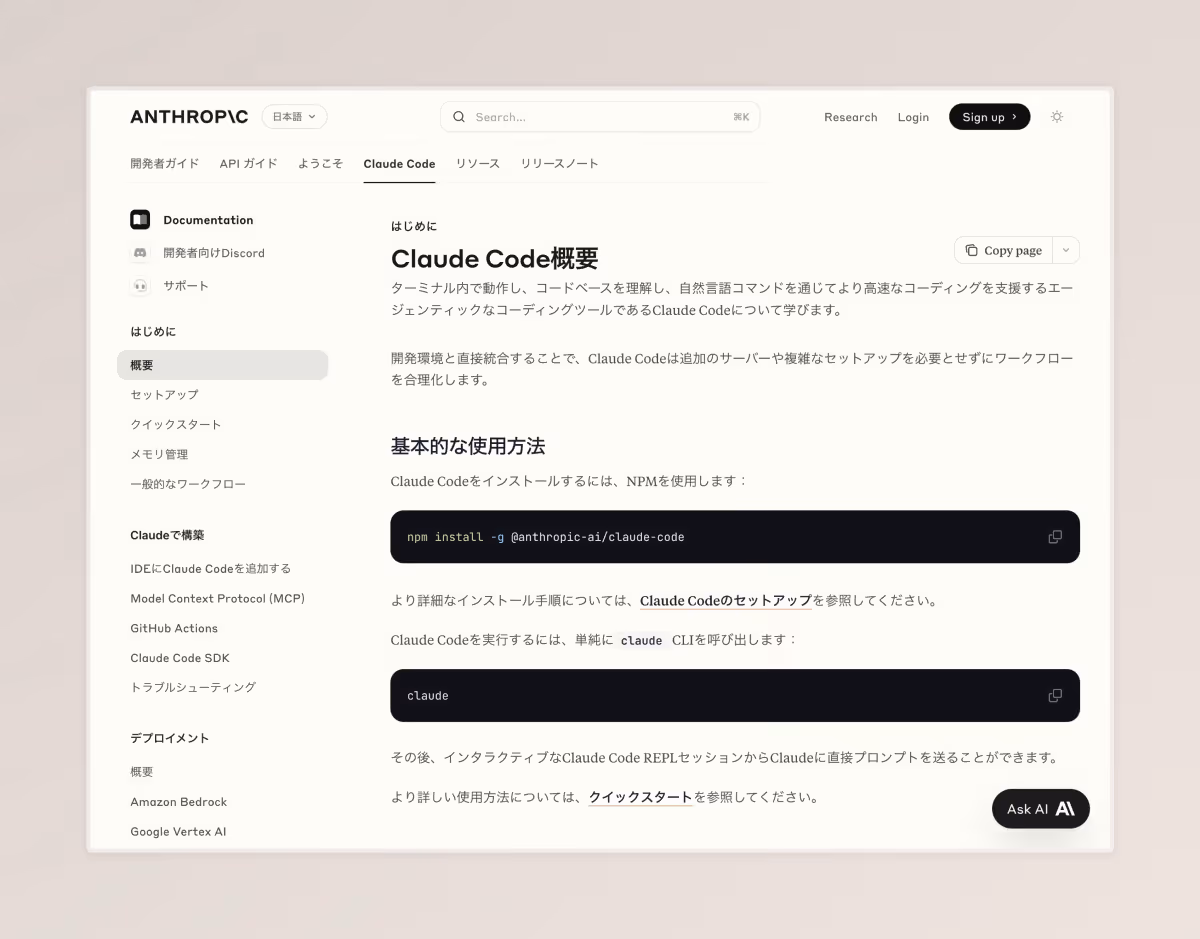
Task: Click the Documentation book icon
Action: [140, 220]
